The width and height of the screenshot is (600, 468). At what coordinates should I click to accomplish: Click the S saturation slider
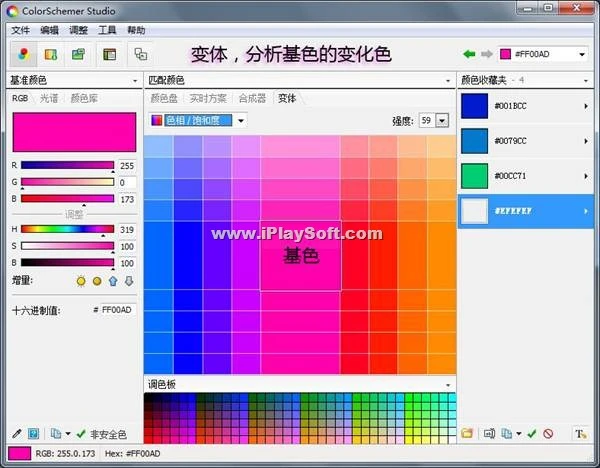(67, 246)
